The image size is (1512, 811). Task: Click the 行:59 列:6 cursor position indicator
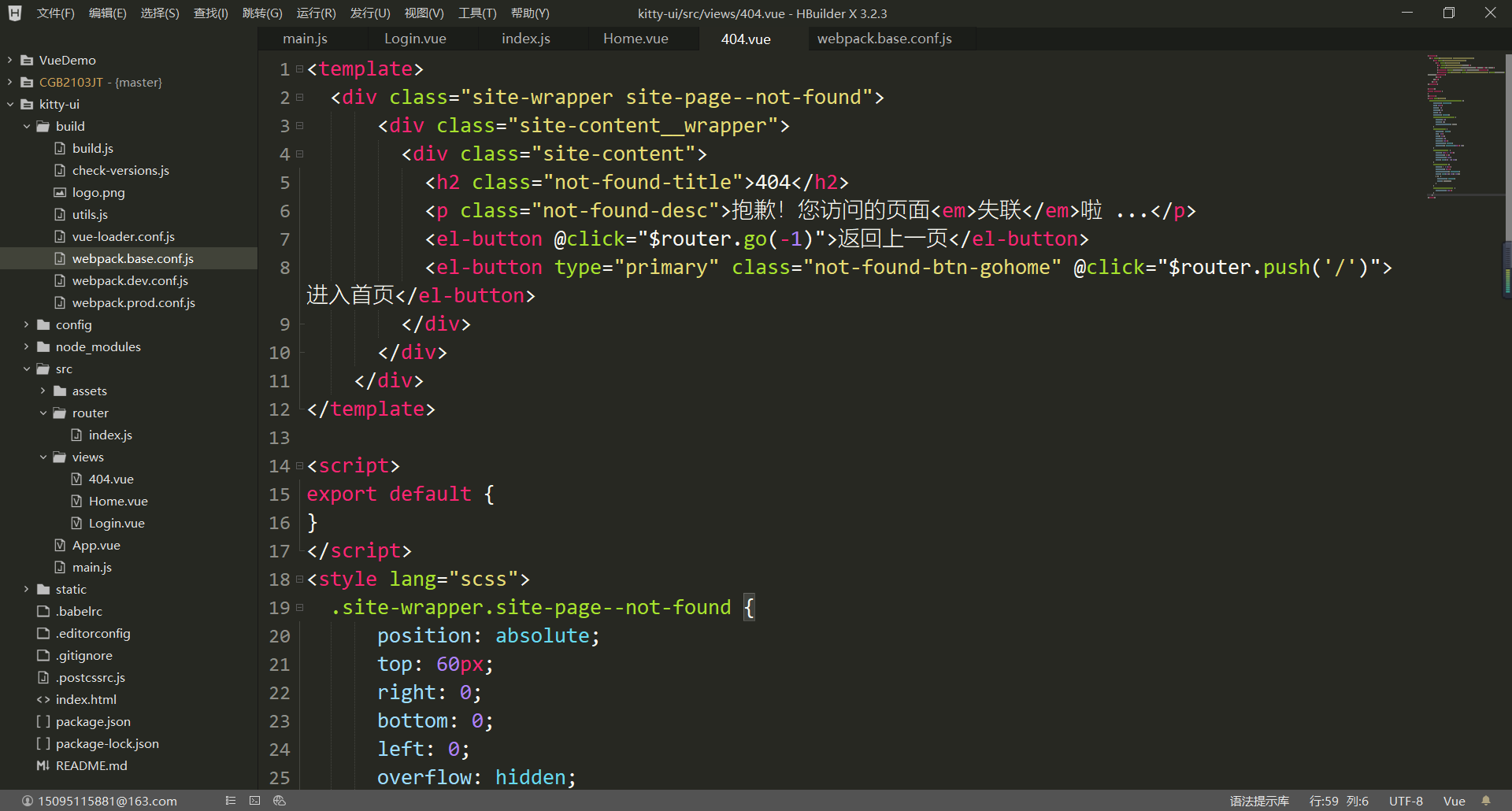coord(1338,800)
